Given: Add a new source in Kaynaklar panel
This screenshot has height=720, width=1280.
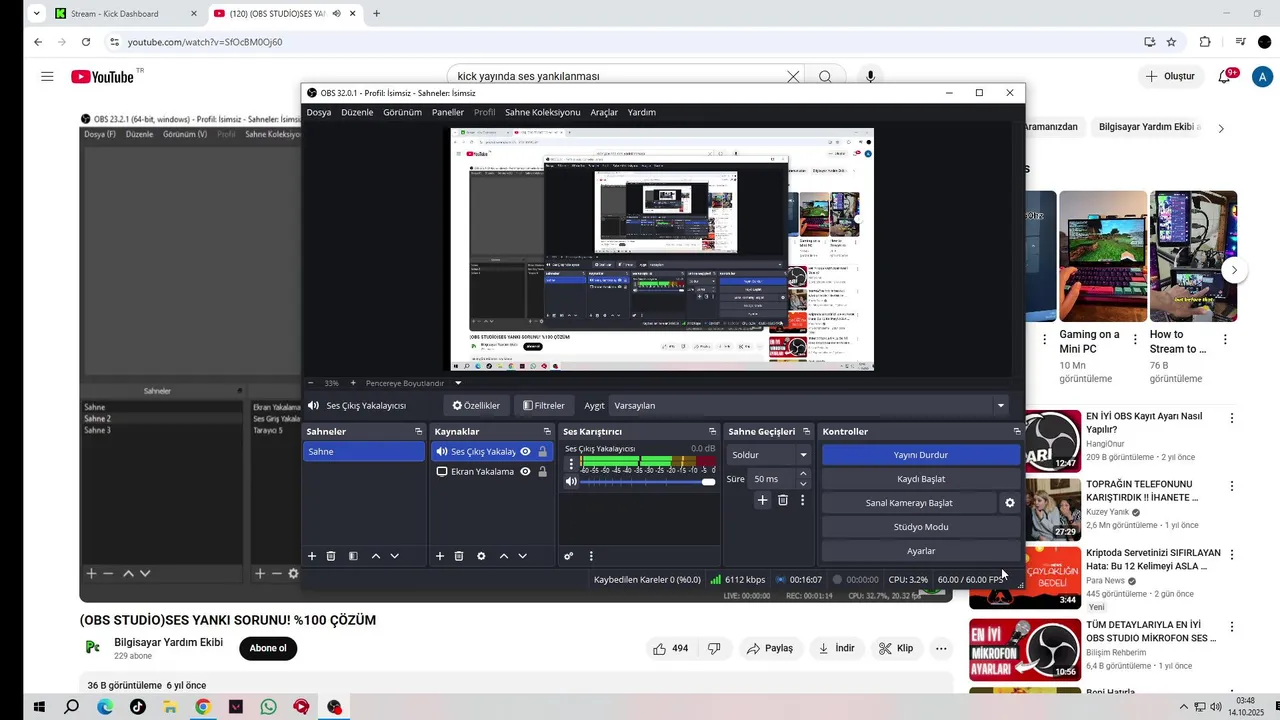Looking at the screenshot, I should click(440, 556).
